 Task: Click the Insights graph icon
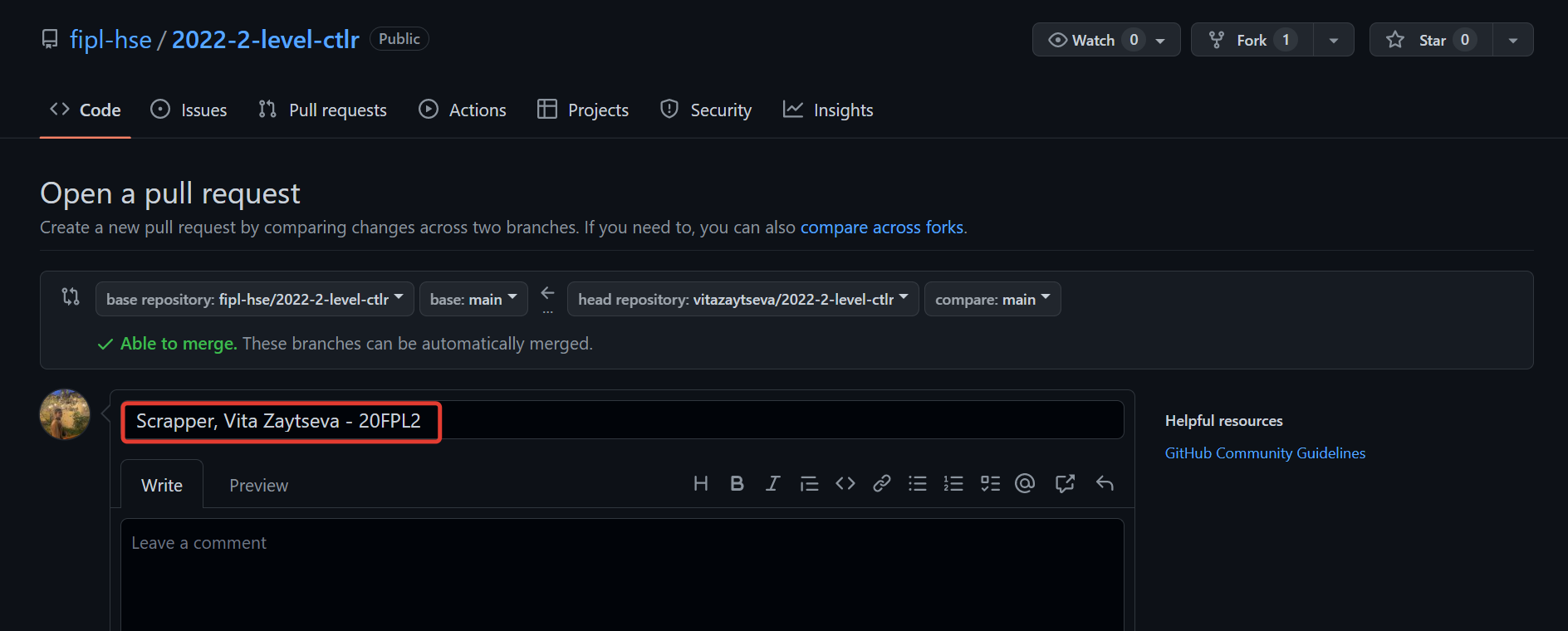(x=793, y=109)
